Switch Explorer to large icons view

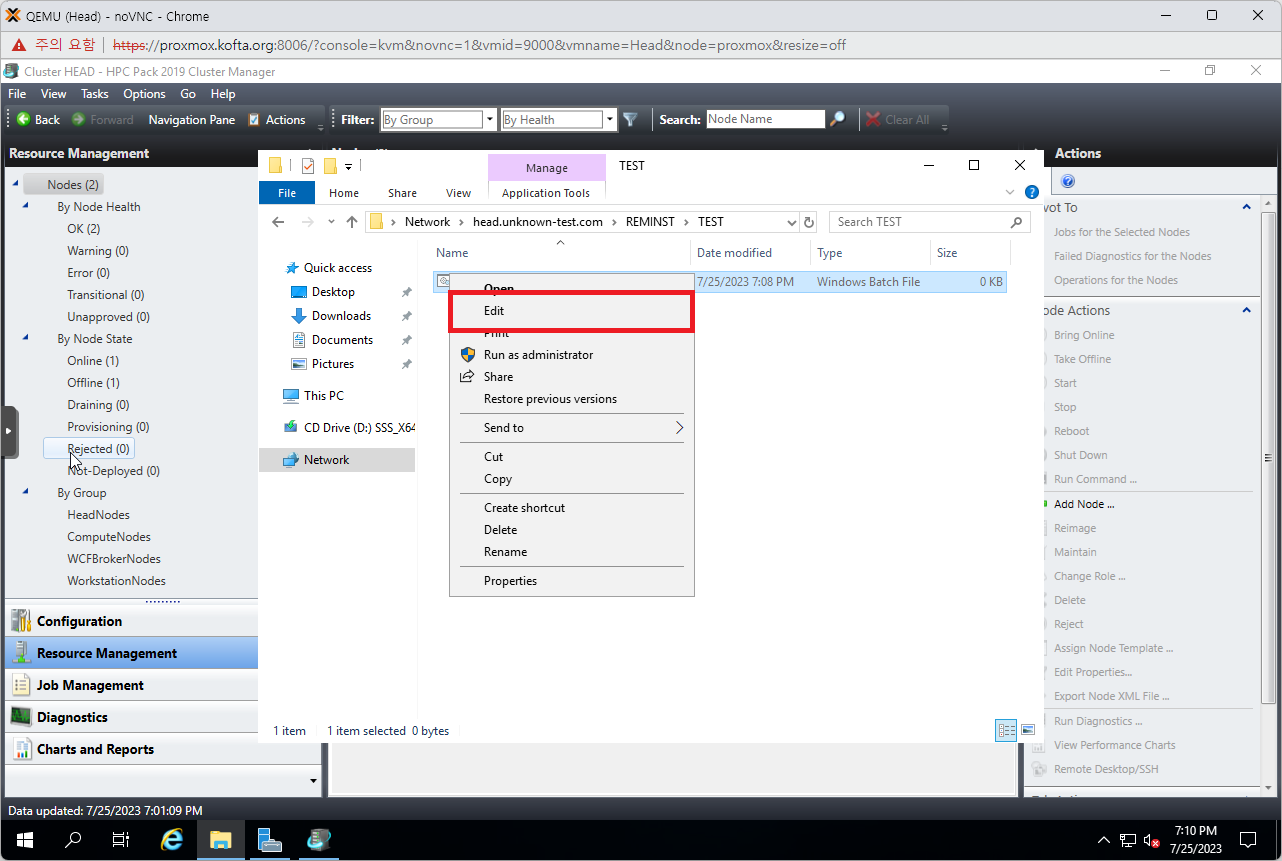pyautogui.click(x=1027, y=731)
